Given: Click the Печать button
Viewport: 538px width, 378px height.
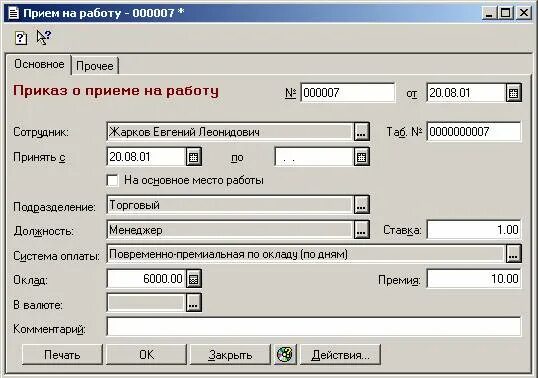Looking at the screenshot, I should click(x=62, y=355).
